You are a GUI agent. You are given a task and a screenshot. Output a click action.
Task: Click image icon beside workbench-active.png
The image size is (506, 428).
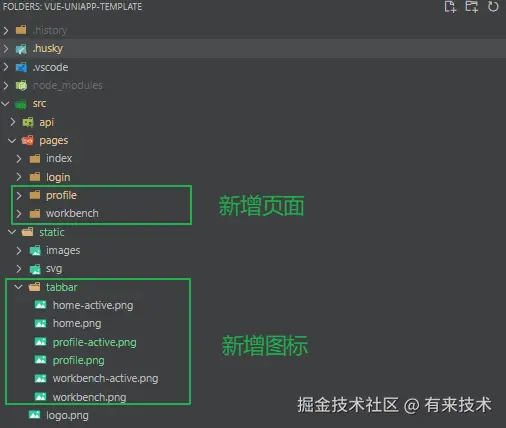coord(41,378)
